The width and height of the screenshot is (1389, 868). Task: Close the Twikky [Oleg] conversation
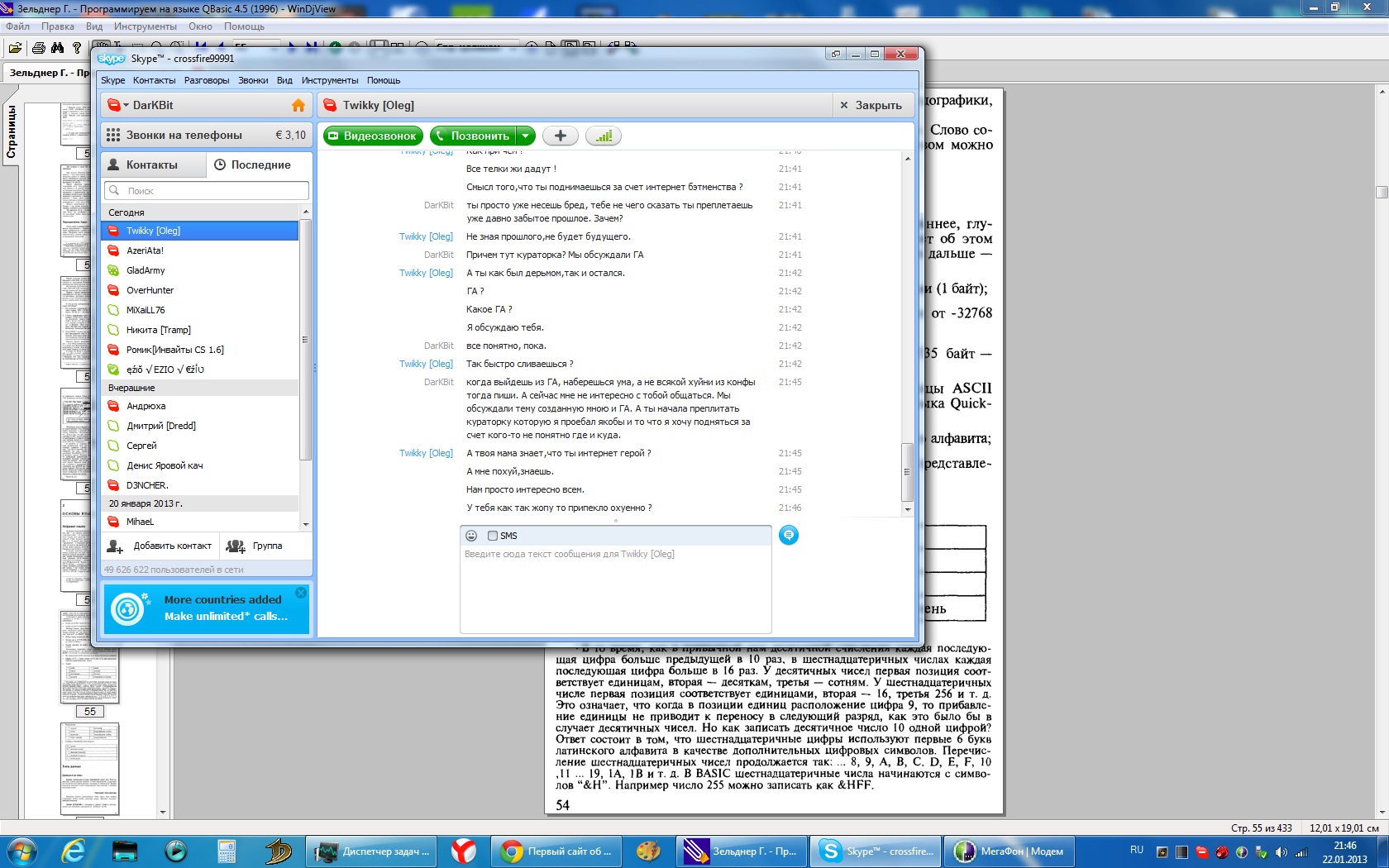tap(871, 106)
